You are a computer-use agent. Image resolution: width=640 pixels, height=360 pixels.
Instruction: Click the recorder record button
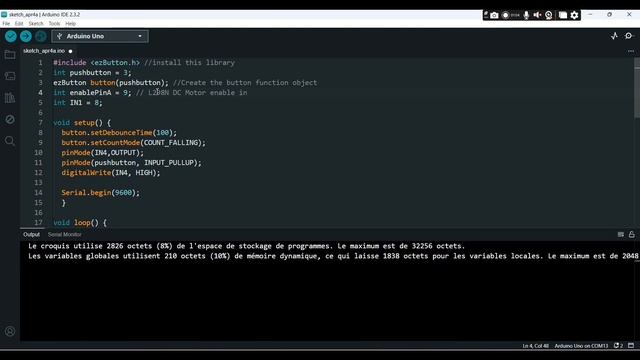coord(505,15)
